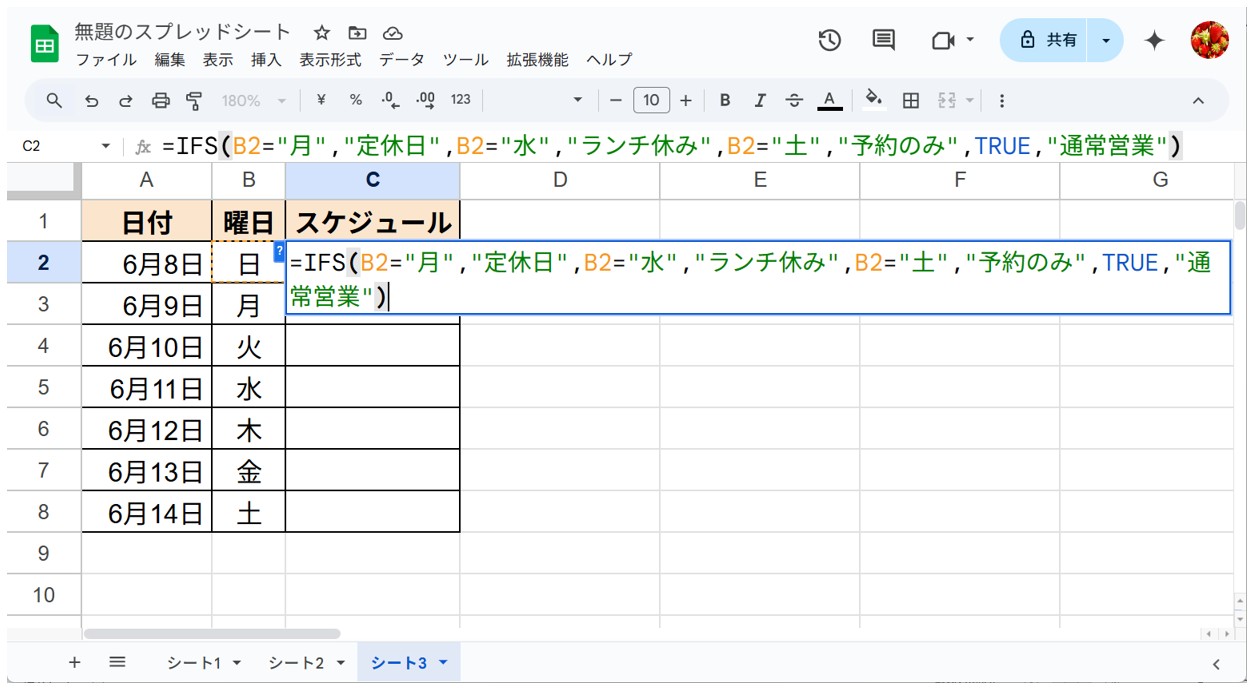Open merge cells dropdown arrow
Viewport: 1254px width, 689px height.
coord(970,100)
